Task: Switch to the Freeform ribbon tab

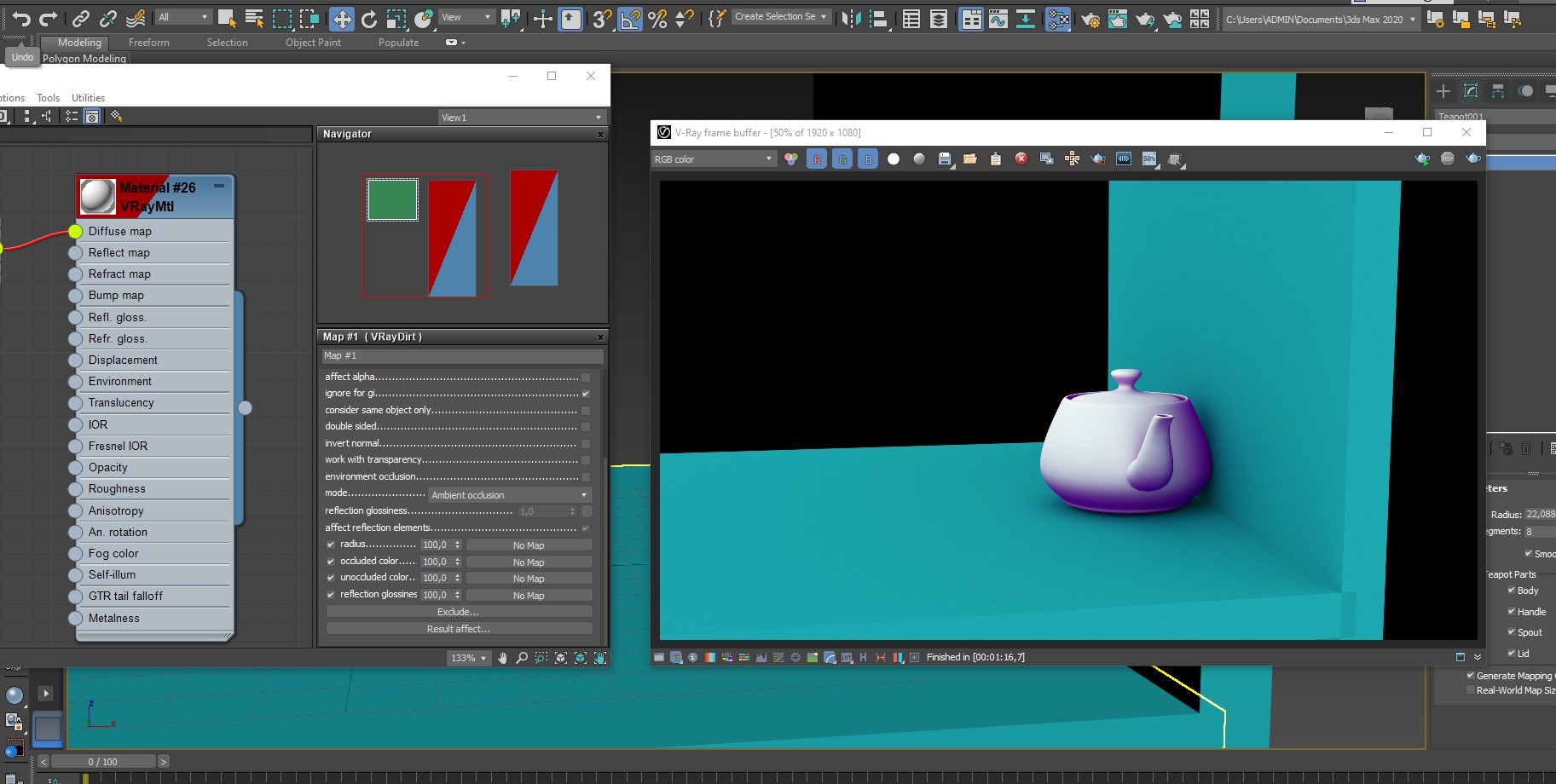Action: click(x=148, y=43)
